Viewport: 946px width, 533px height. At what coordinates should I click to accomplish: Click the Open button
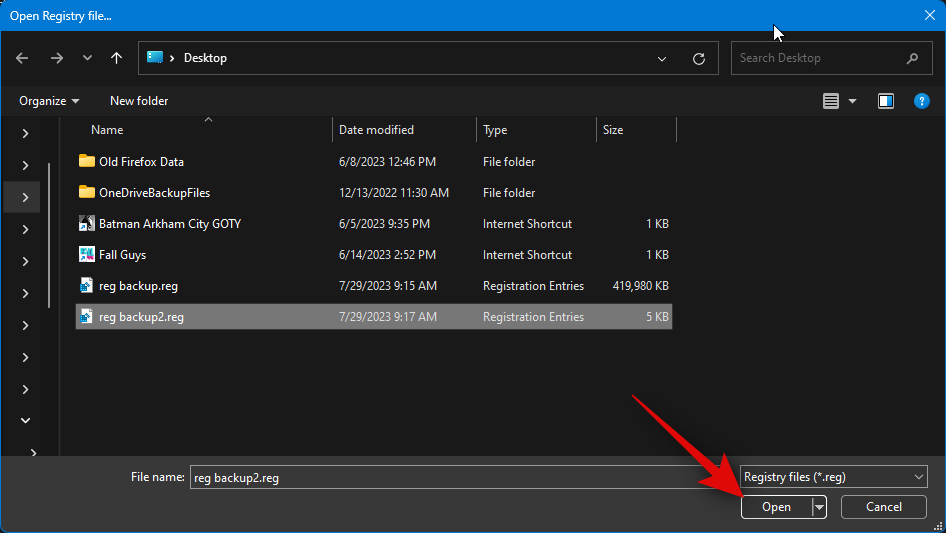coord(776,507)
